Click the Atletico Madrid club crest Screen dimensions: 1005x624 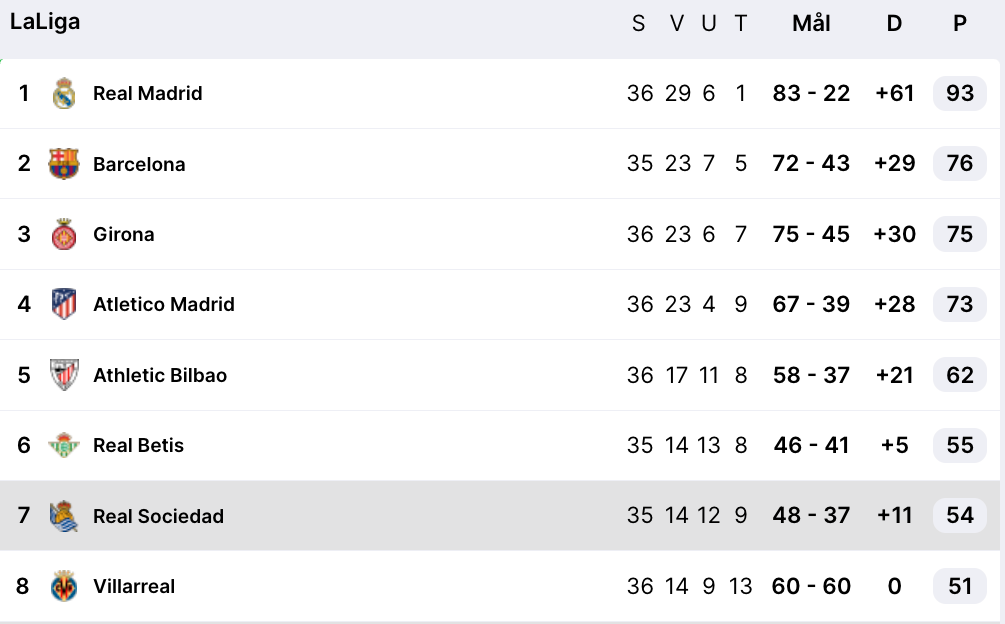(65, 304)
